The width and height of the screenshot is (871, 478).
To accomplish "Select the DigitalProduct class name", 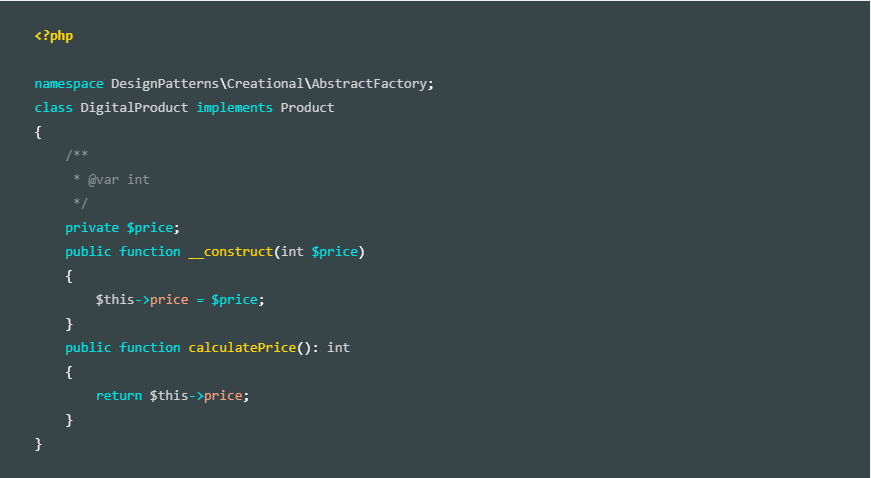I will [134, 108].
